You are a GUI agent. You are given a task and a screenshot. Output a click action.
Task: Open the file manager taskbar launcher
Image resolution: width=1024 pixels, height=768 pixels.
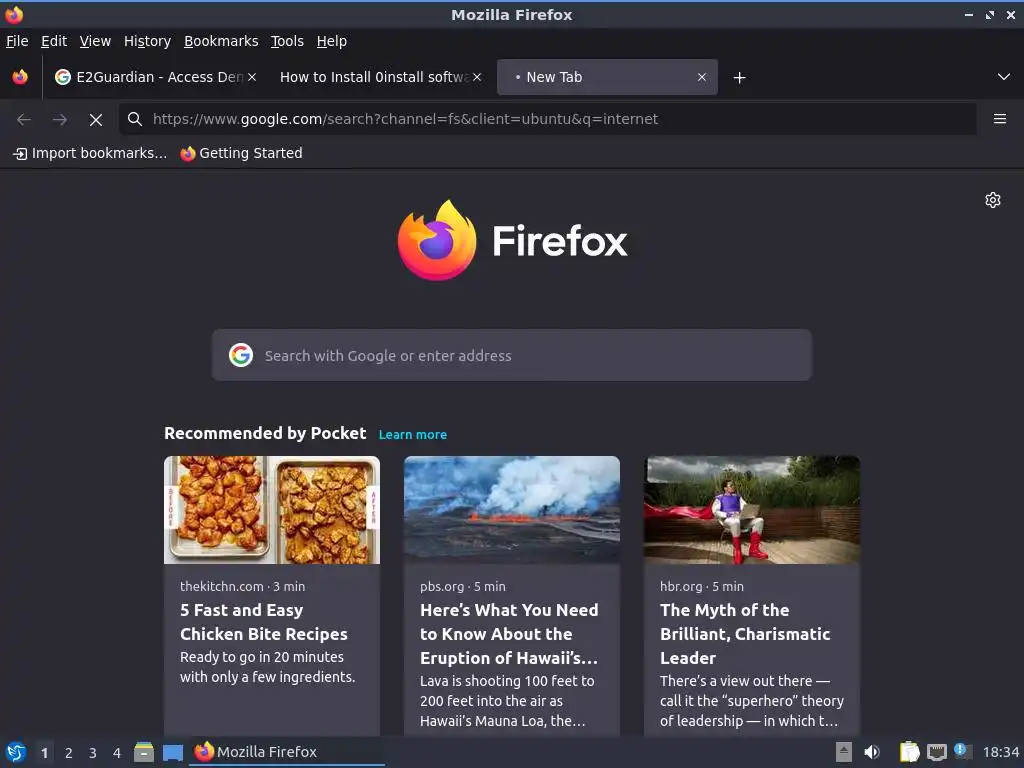[144, 752]
